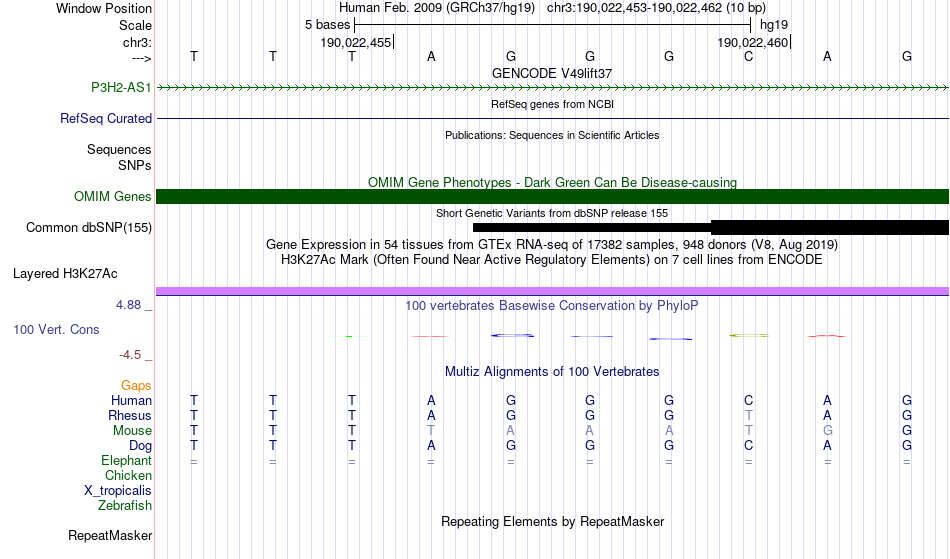Click the 190,022,455 ruler coordinate
Screen dimensions: 950x559
pos(356,42)
